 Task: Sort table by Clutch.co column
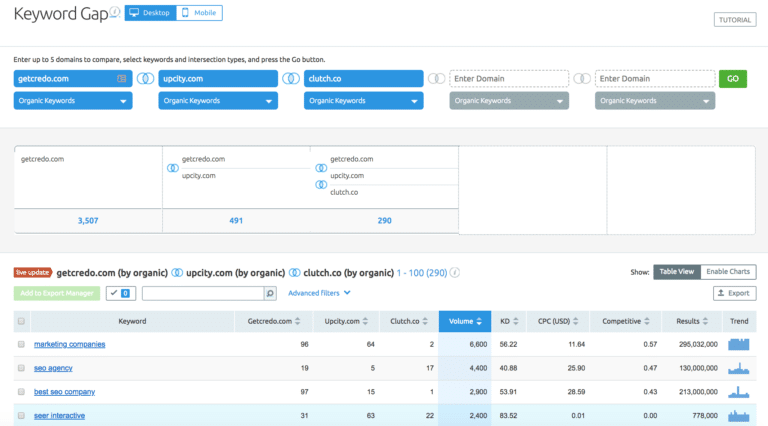pyautogui.click(x=409, y=321)
